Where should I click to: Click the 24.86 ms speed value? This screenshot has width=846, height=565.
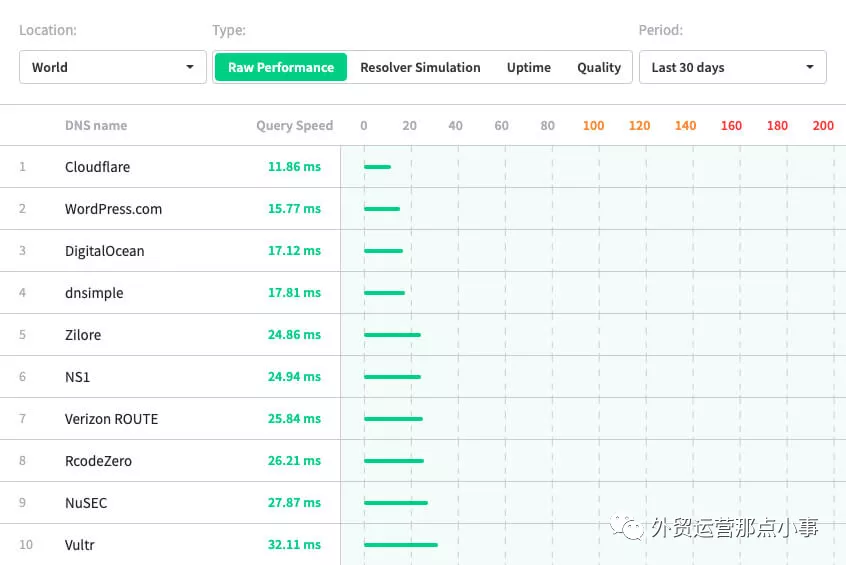[x=294, y=335]
